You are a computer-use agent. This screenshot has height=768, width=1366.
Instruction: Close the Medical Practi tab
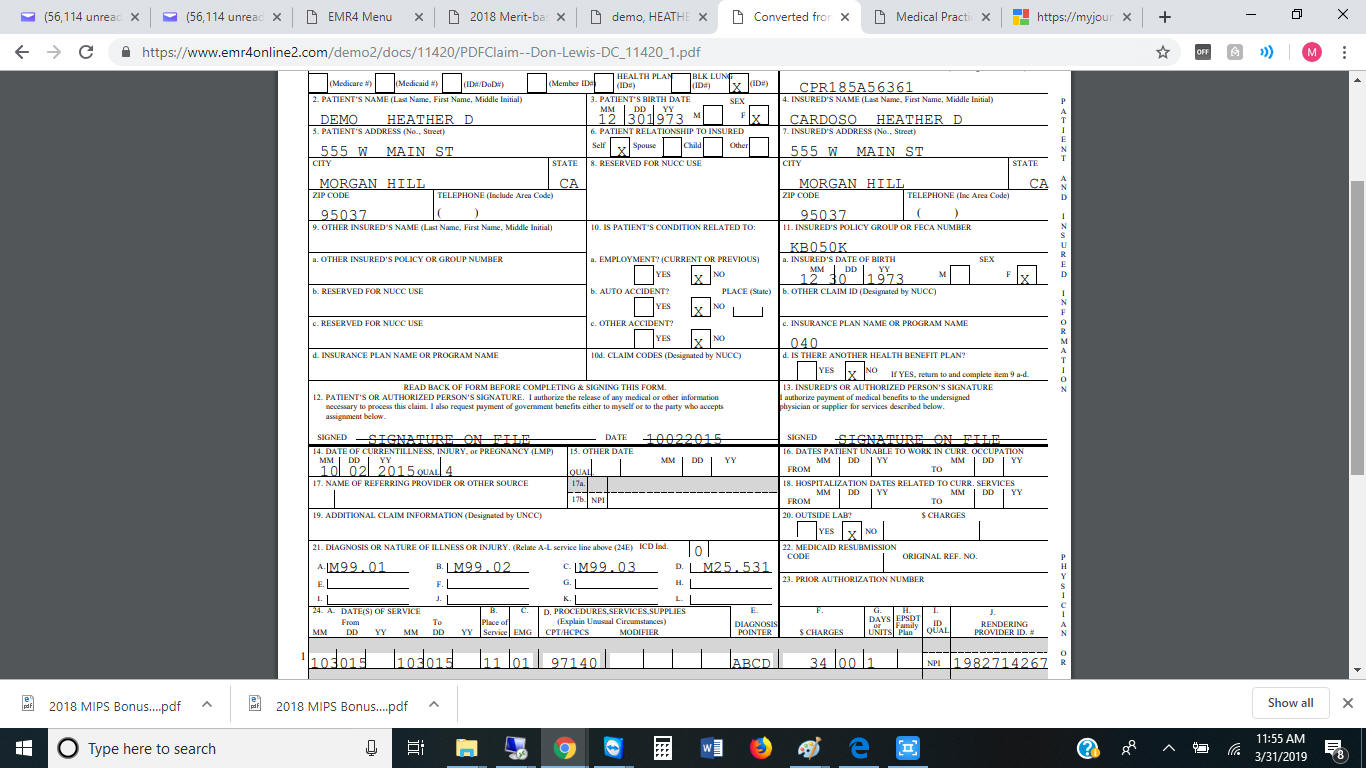(988, 17)
